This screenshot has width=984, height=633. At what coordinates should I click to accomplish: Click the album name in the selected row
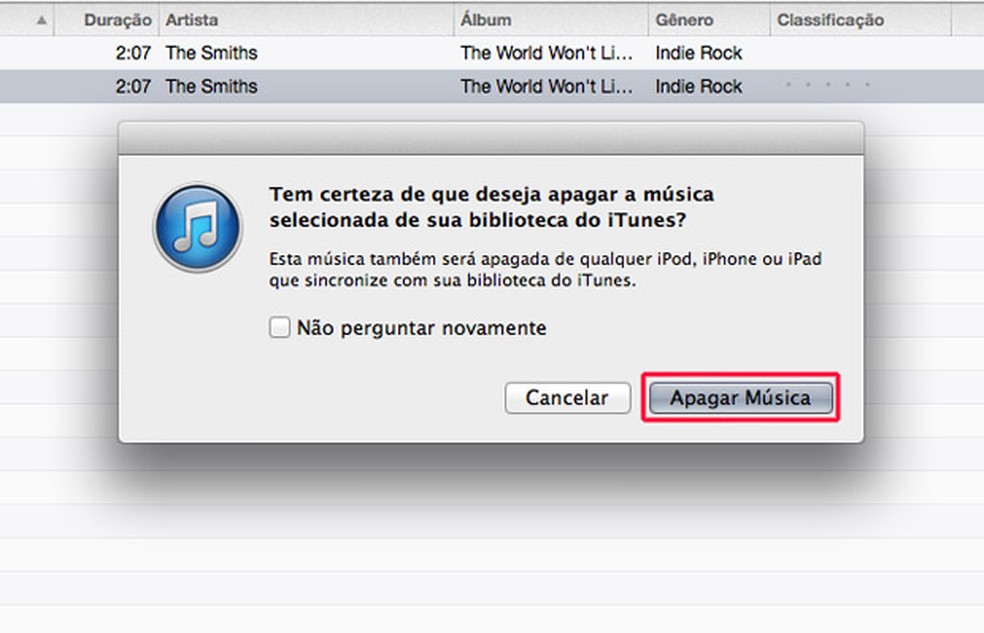pos(546,86)
